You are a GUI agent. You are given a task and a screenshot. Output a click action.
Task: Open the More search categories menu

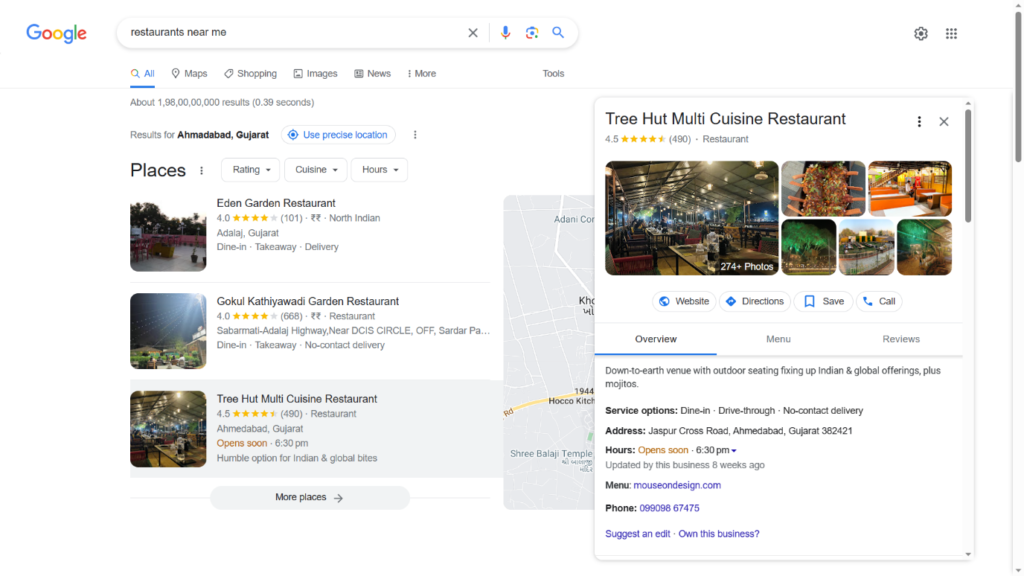click(421, 74)
